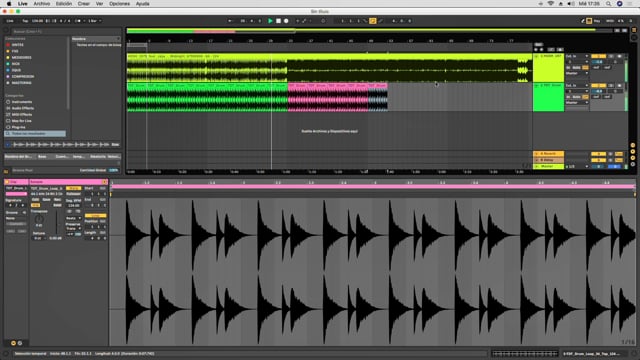The image size is (640, 360).
Task: Open Wi-Fi status icon in menu bar
Action: (x=551, y=4)
